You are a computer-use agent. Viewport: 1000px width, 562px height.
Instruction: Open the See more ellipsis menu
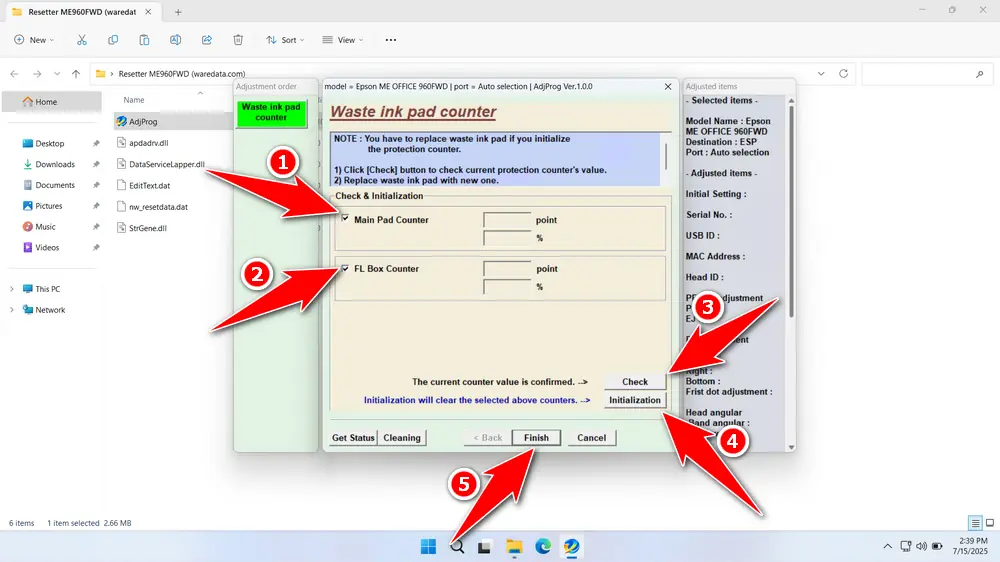390,40
